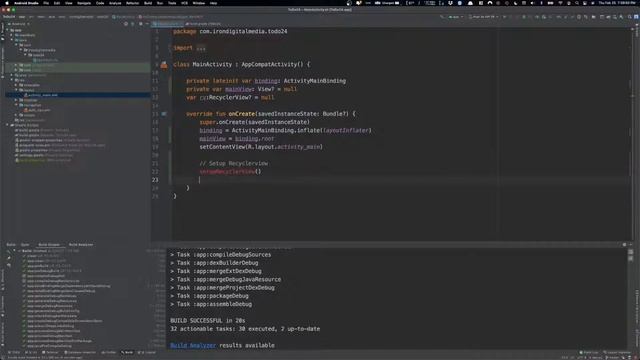Click the setContentView(R.layout.activity_main) code line

point(261,147)
